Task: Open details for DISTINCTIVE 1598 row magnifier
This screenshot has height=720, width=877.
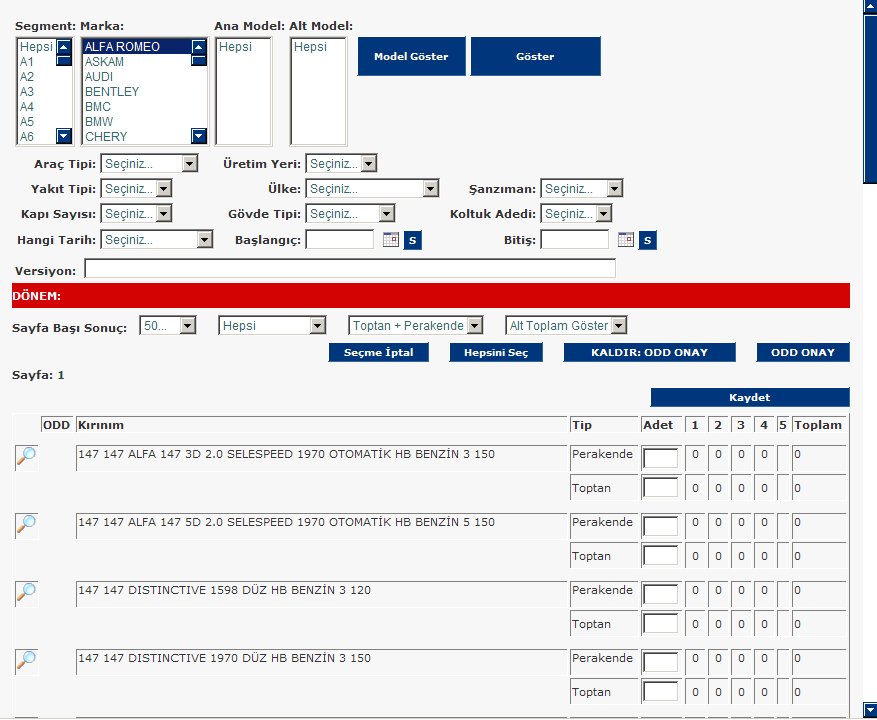Action: 26,593
